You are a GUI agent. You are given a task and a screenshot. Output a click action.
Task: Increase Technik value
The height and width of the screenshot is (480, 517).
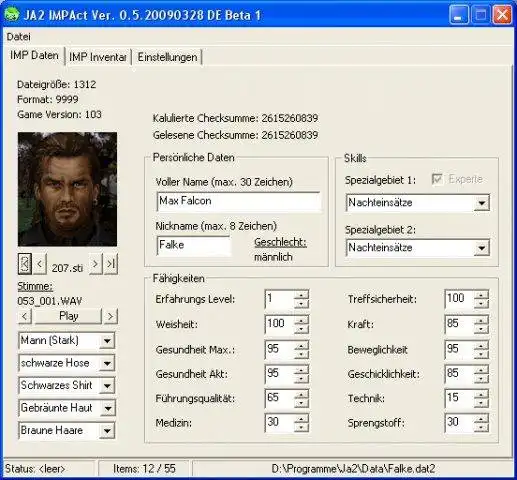(x=481, y=394)
